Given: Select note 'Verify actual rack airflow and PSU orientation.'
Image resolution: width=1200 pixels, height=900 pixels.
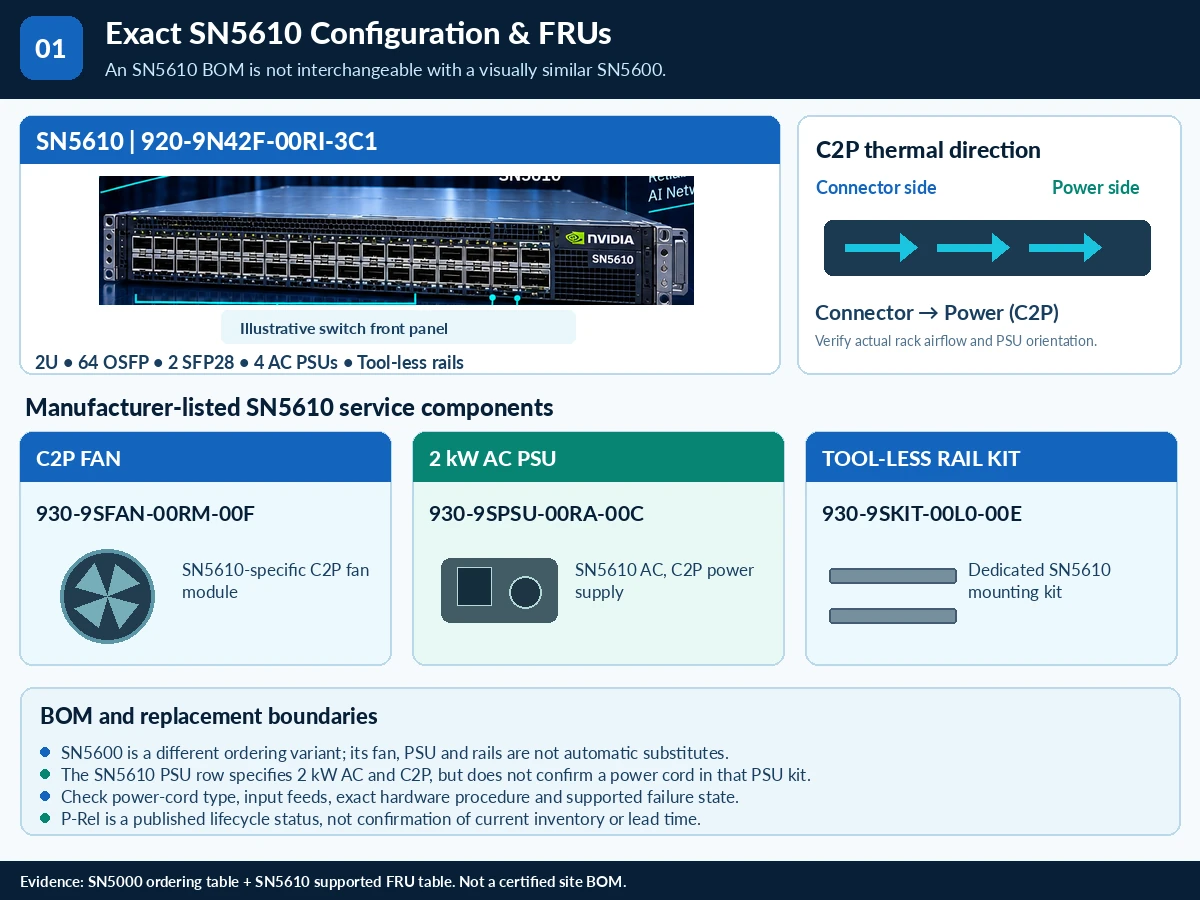Looking at the screenshot, I should pyautogui.click(x=956, y=340).
